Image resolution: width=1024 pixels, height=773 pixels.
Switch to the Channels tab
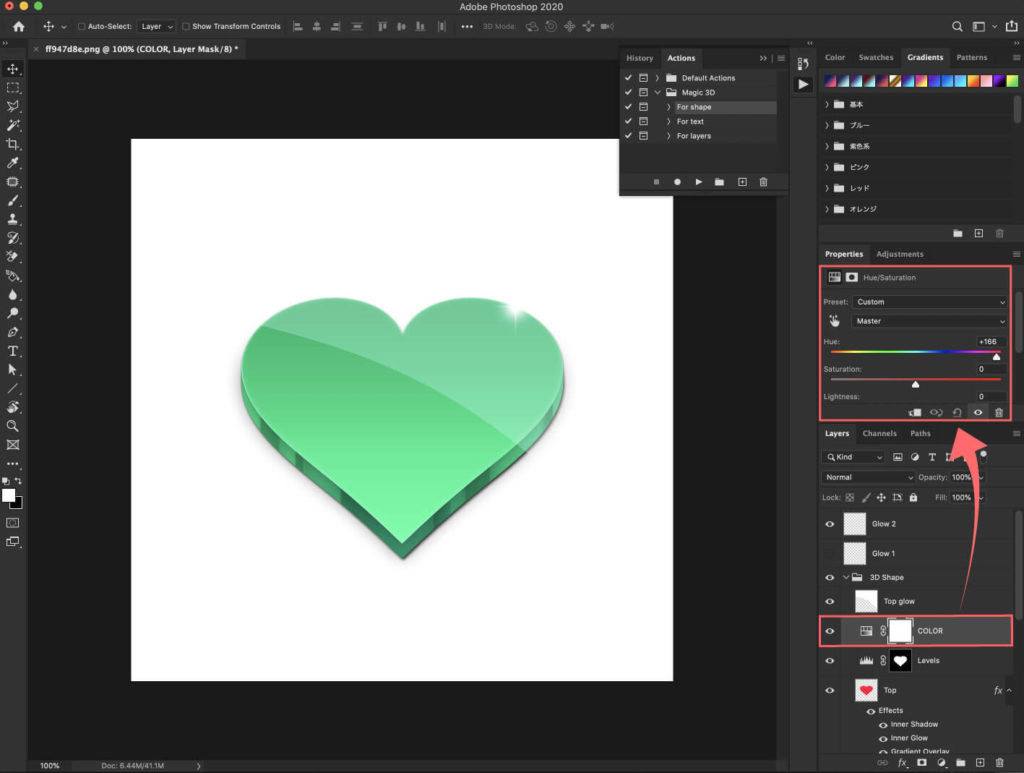click(x=879, y=434)
